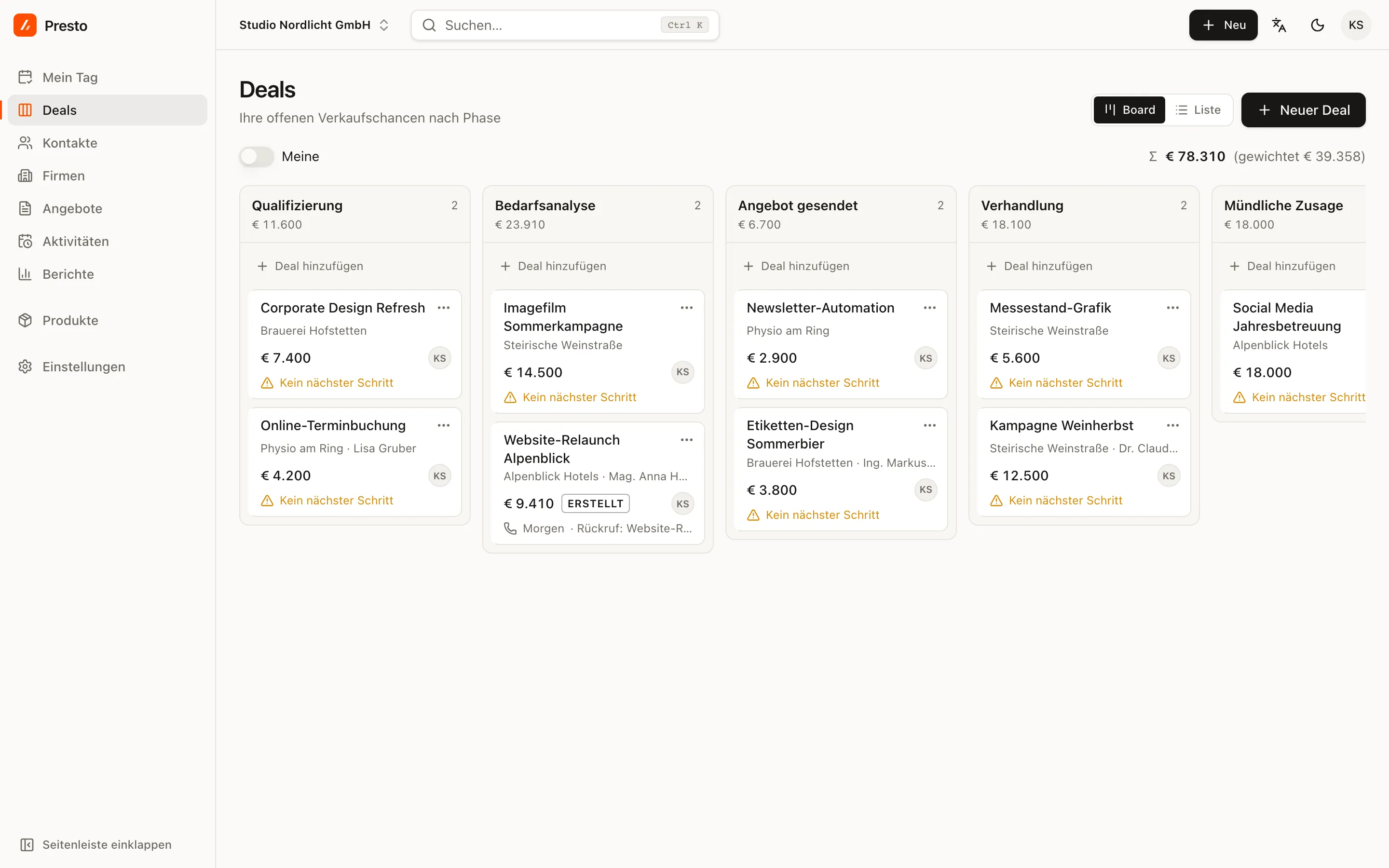
Task: Focus the Suchen search field
Action: [565, 25]
